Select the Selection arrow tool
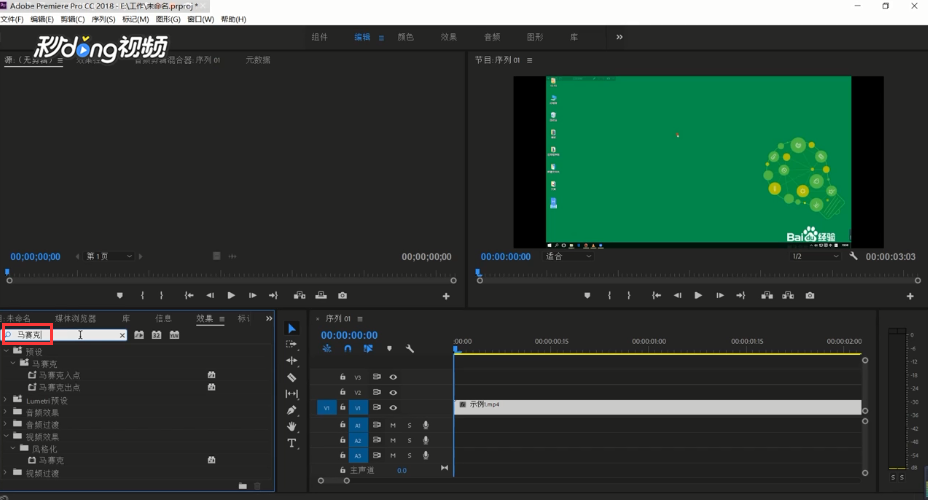Image resolution: width=928 pixels, height=500 pixels. [x=292, y=328]
